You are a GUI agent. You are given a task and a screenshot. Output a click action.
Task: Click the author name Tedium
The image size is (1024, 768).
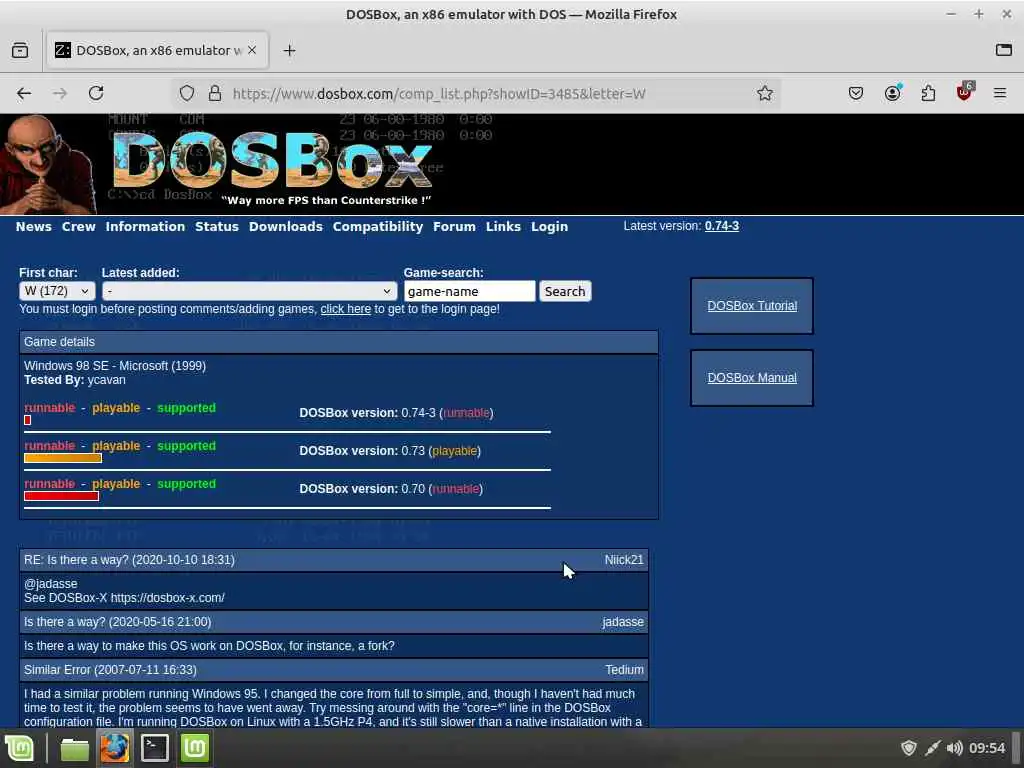point(624,670)
